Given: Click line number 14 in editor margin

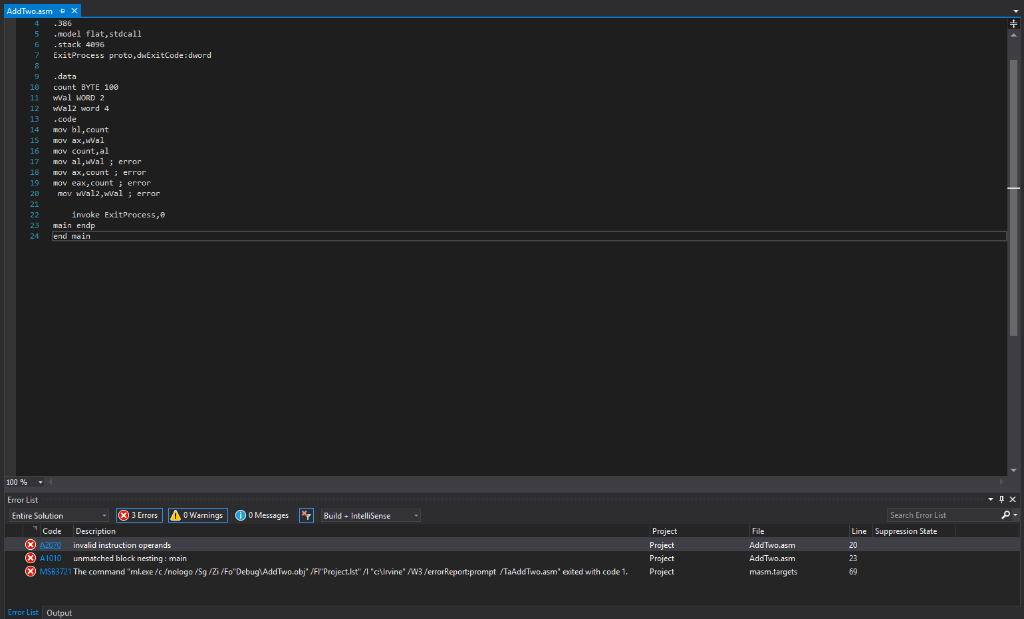Looking at the screenshot, I should 35,129.
